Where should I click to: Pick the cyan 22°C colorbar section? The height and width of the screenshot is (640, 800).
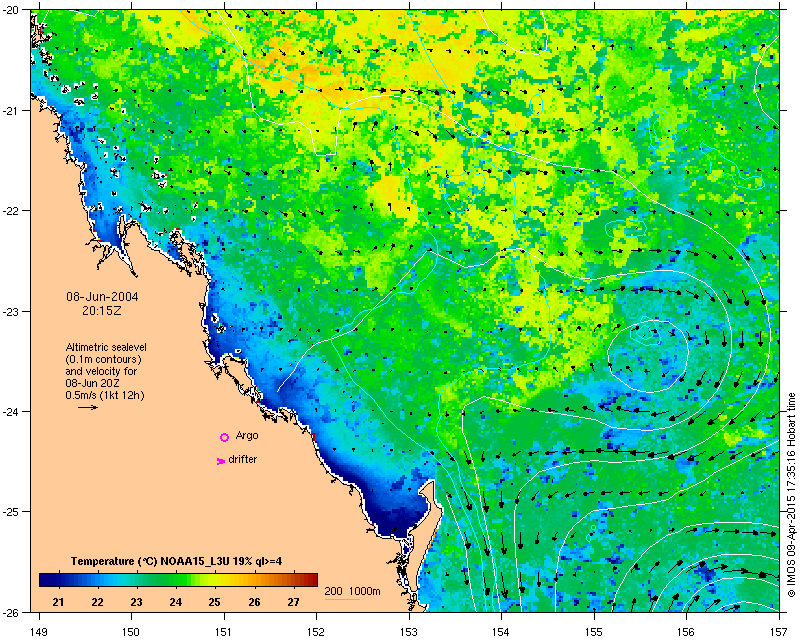97,580
